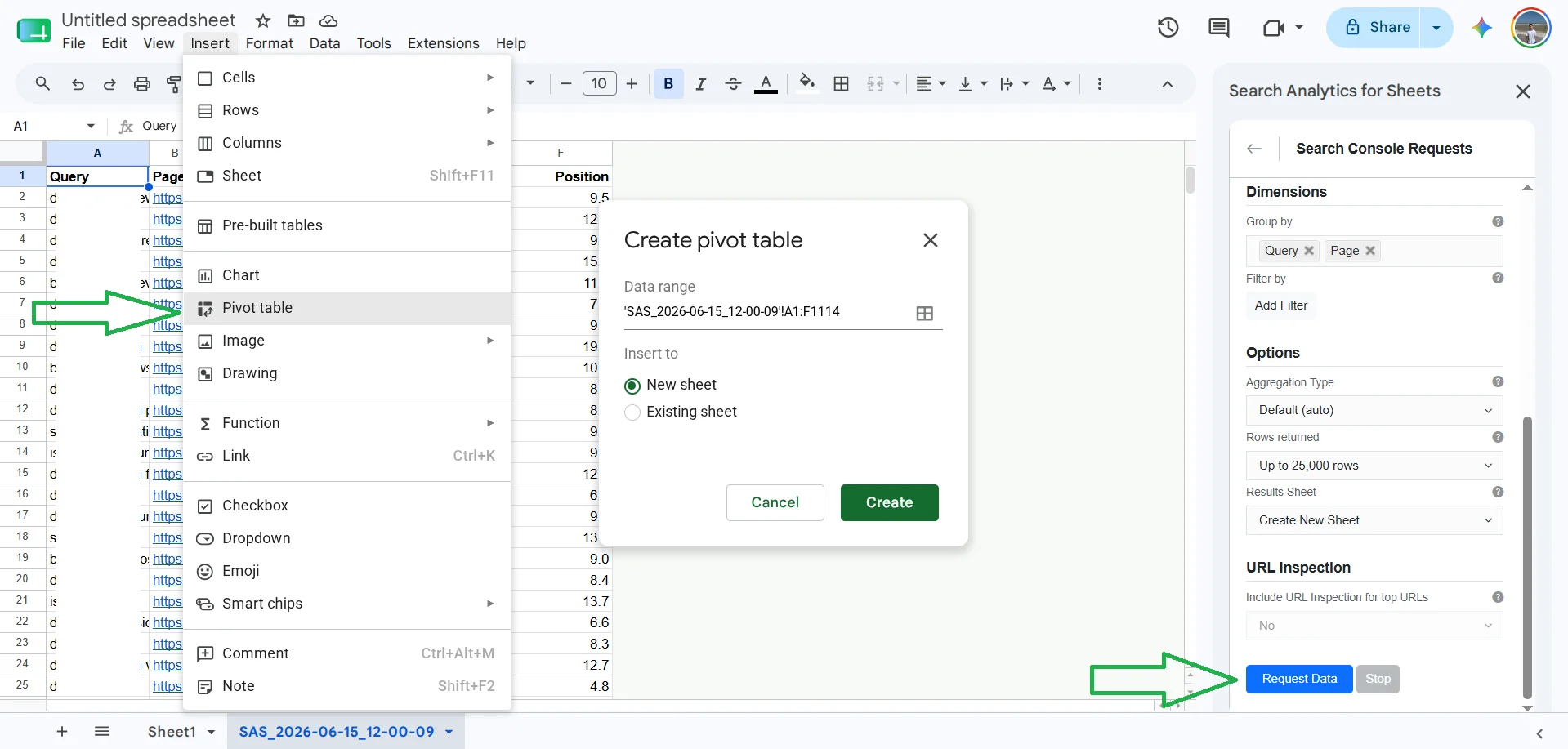Open the fill color picker
Viewport: 1568px width, 749px height.
[807, 83]
